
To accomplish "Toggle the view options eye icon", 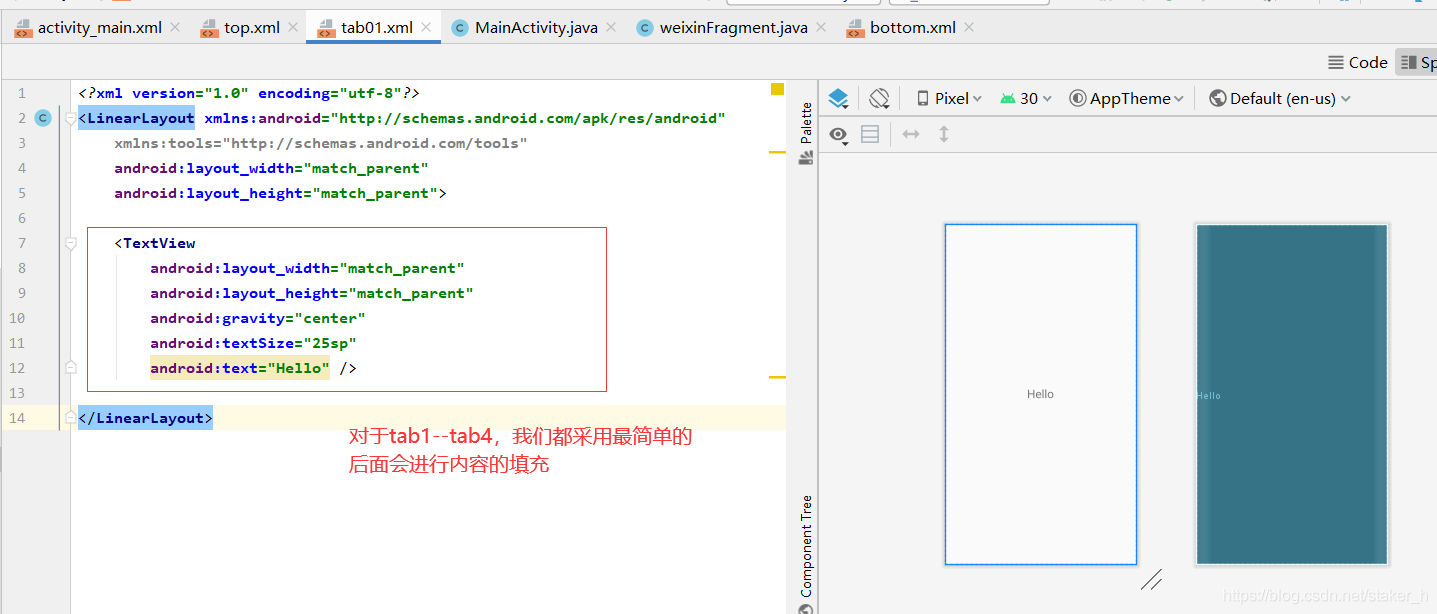I will point(839,134).
